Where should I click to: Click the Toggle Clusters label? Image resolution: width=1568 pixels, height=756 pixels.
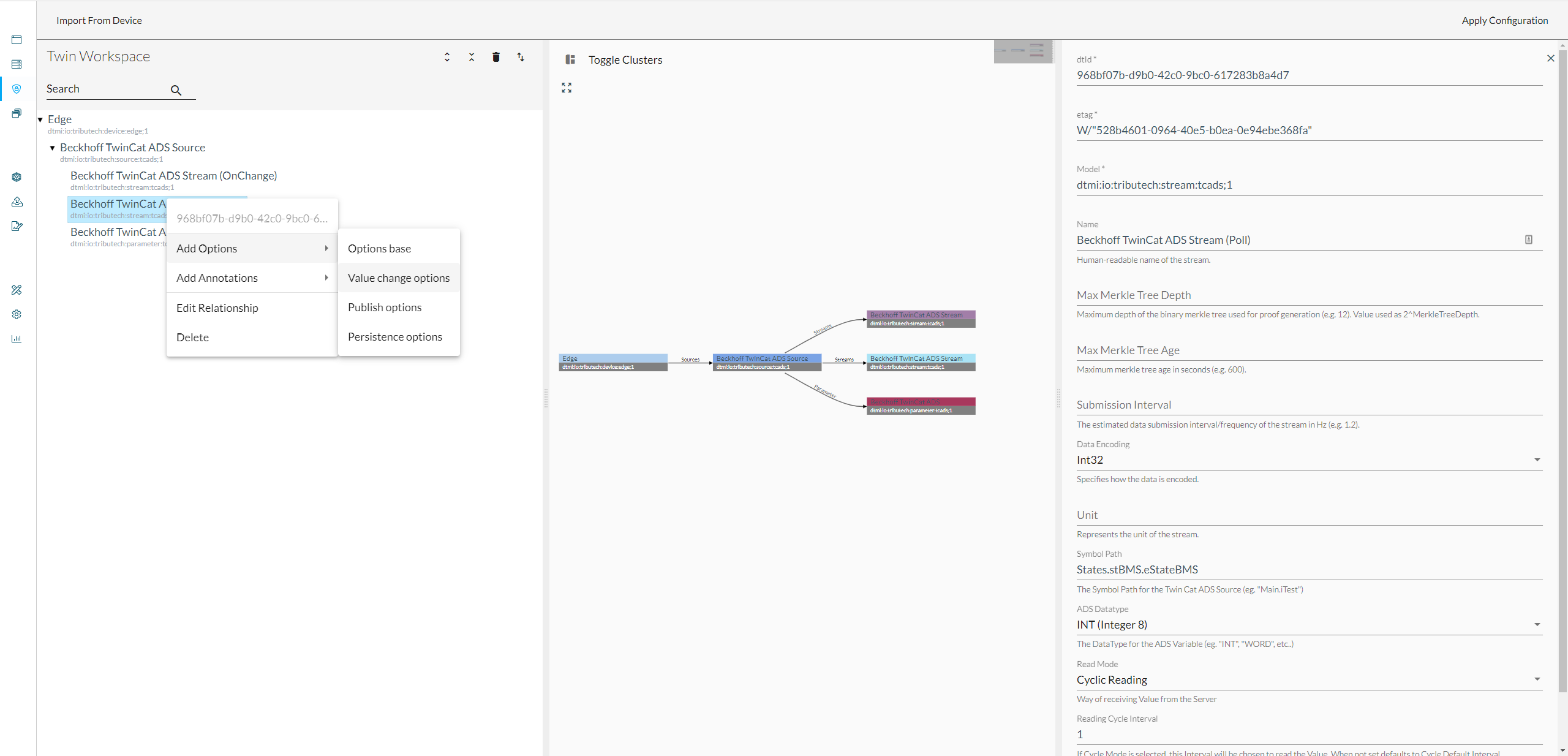[625, 59]
